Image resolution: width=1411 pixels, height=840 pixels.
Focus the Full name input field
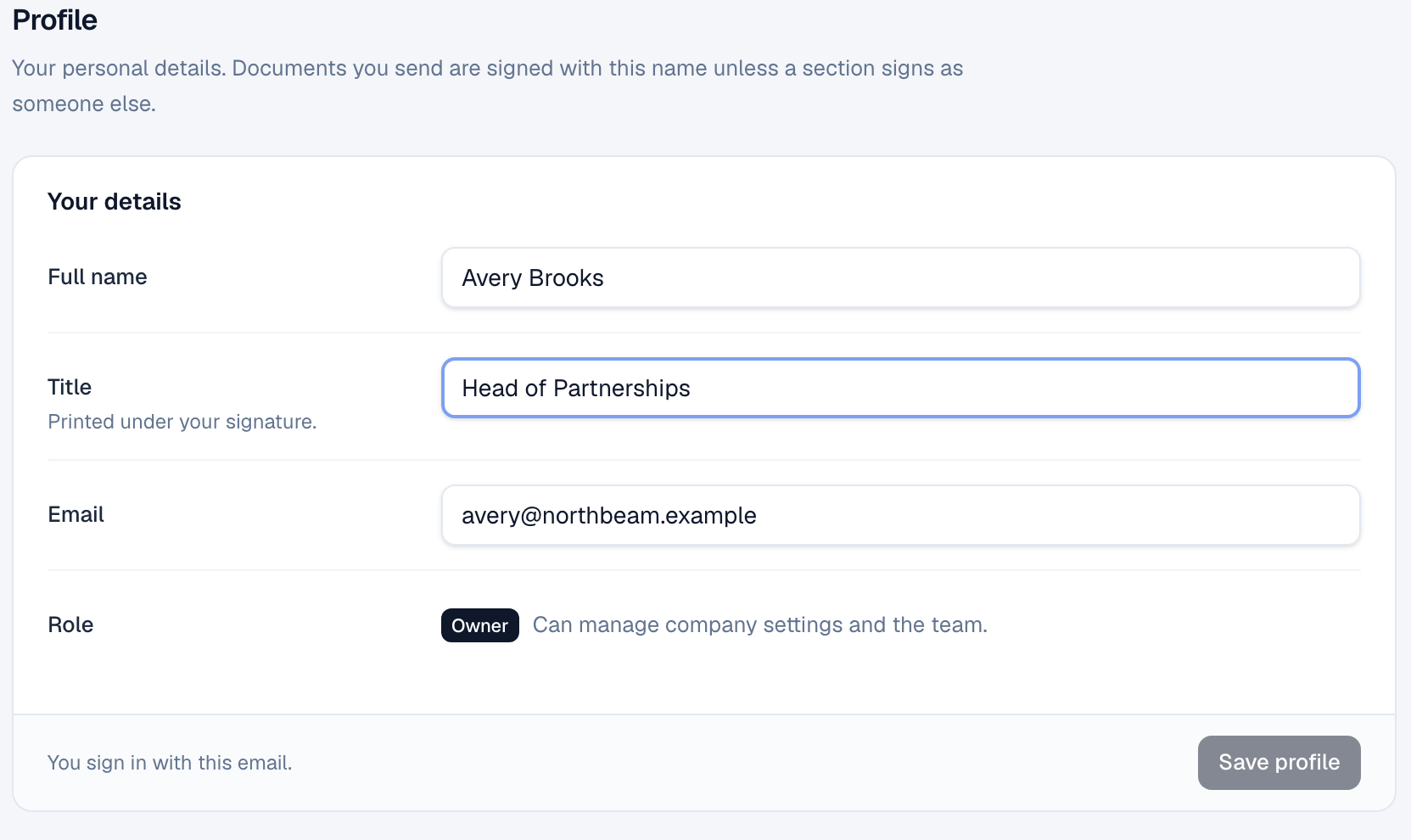coord(900,277)
